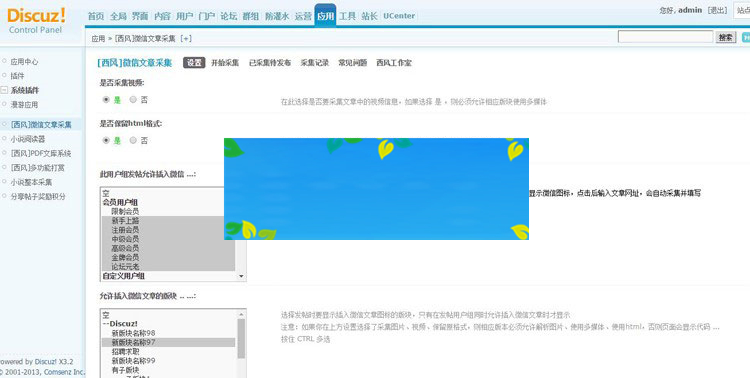
Task: Select 新版块名称98 in the forum list
Action: (133, 333)
